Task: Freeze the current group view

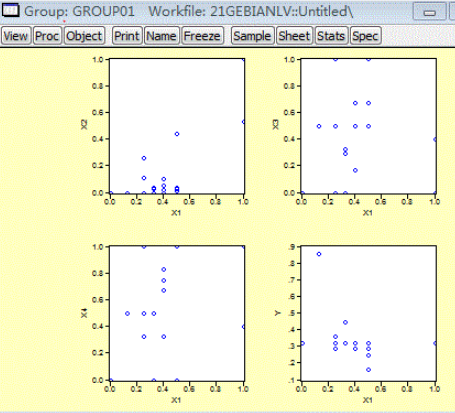Action: [x=202, y=36]
